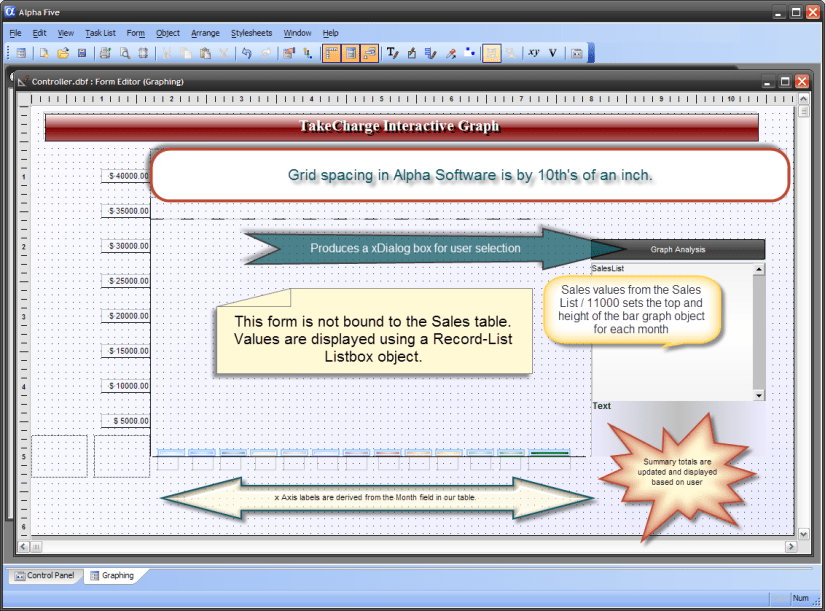This screenshot has width=825, height=611.
Task: Click the Graph Analysis button on the form
Action: [680, 249]
